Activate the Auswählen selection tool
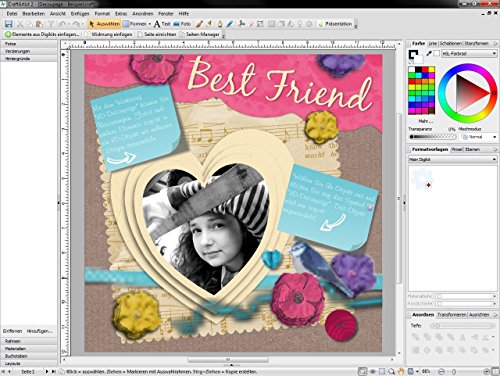This screenshot has height=376, width=500. (105, 24)
